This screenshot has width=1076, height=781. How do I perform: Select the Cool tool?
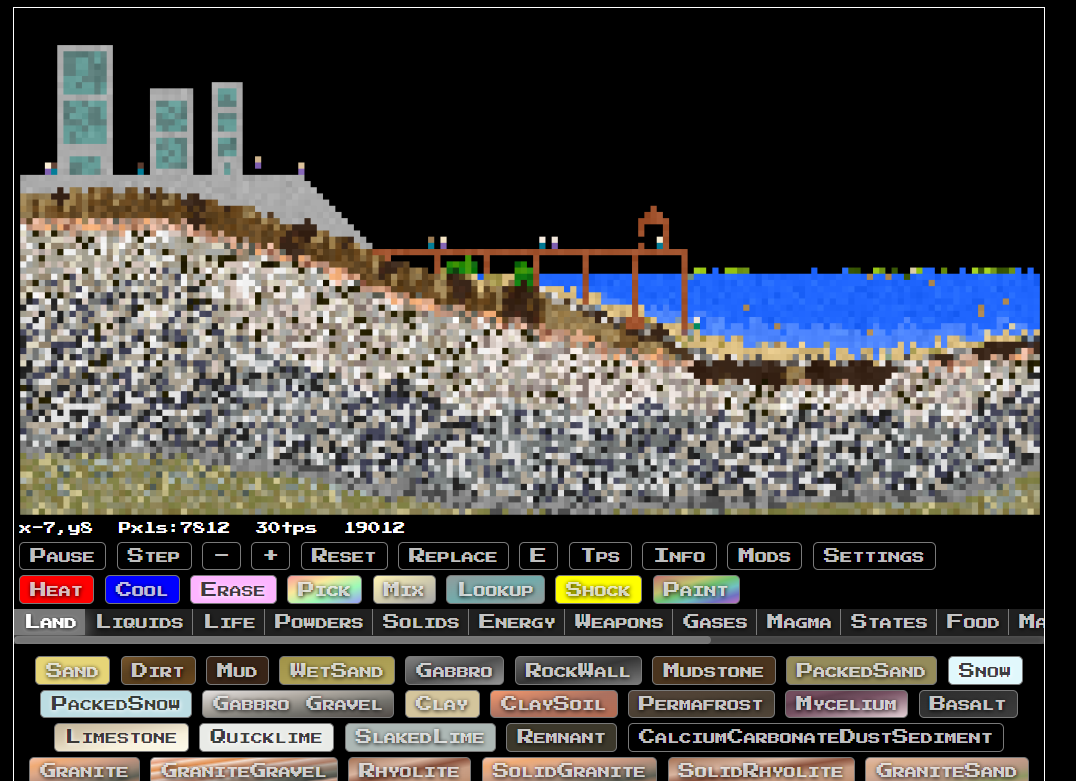point(142,590)
